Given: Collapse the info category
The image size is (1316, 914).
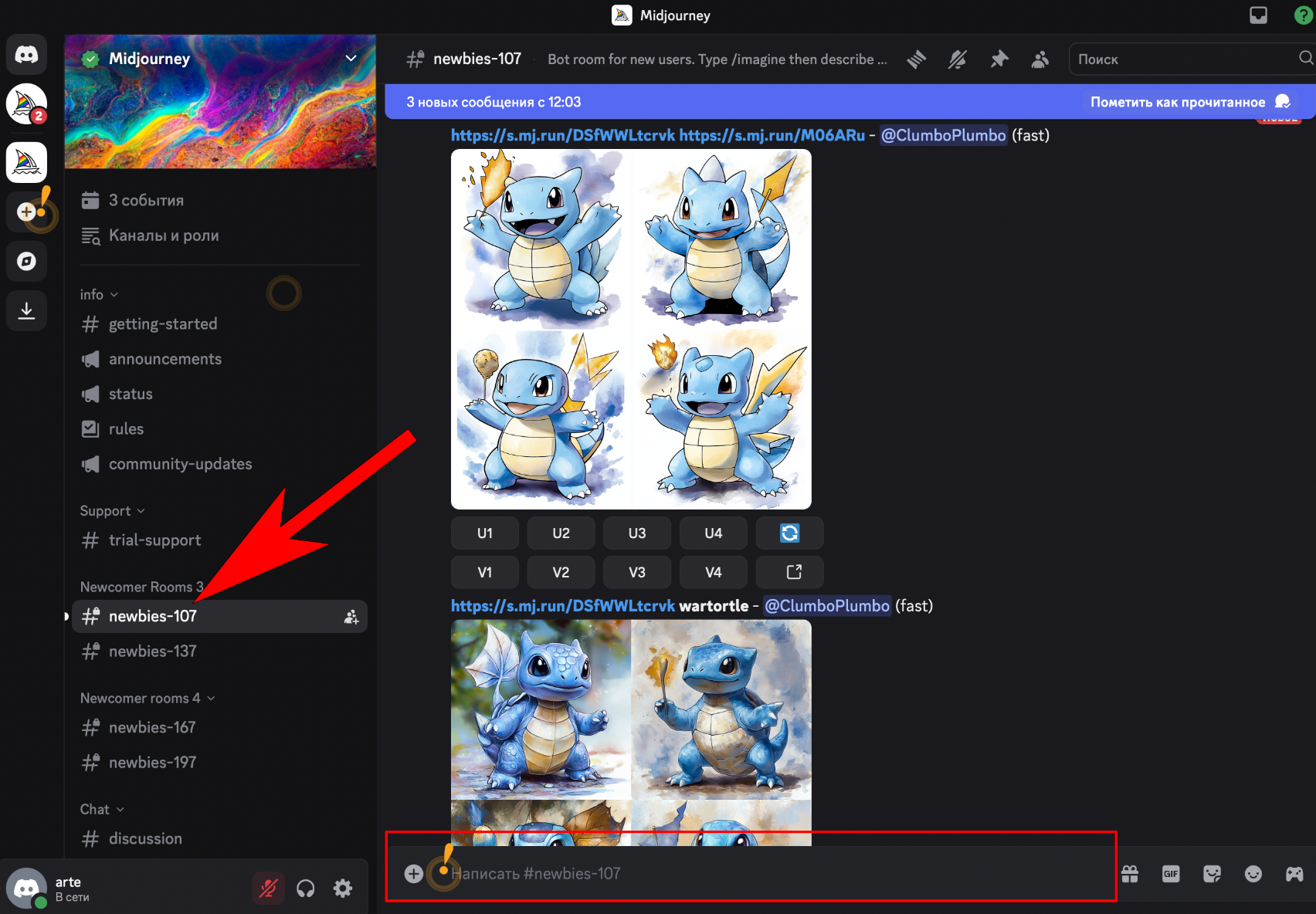Looking at the screenshot, I should pos(99,295).
